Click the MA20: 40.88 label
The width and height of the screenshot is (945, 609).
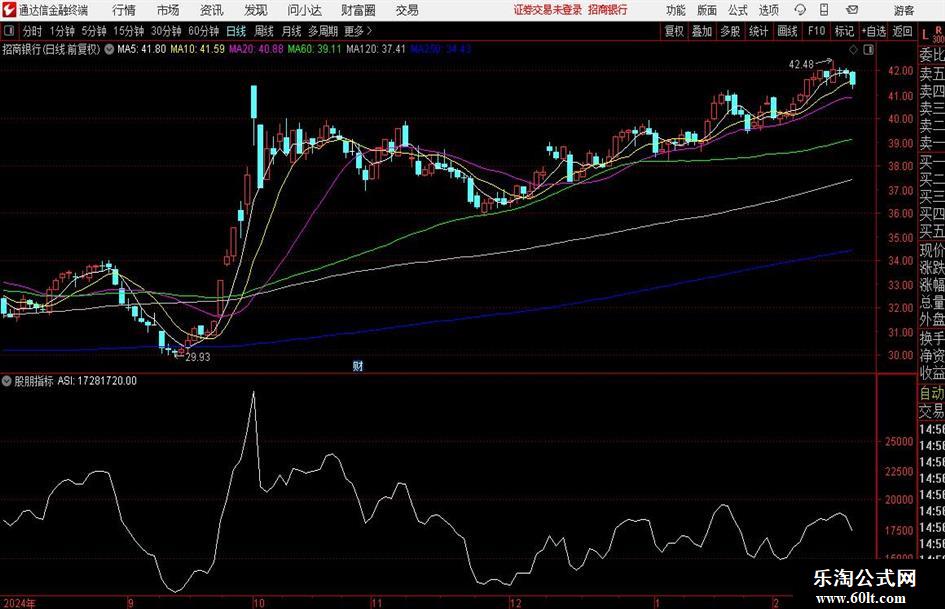pyautogui.click(x=256, y=49)
